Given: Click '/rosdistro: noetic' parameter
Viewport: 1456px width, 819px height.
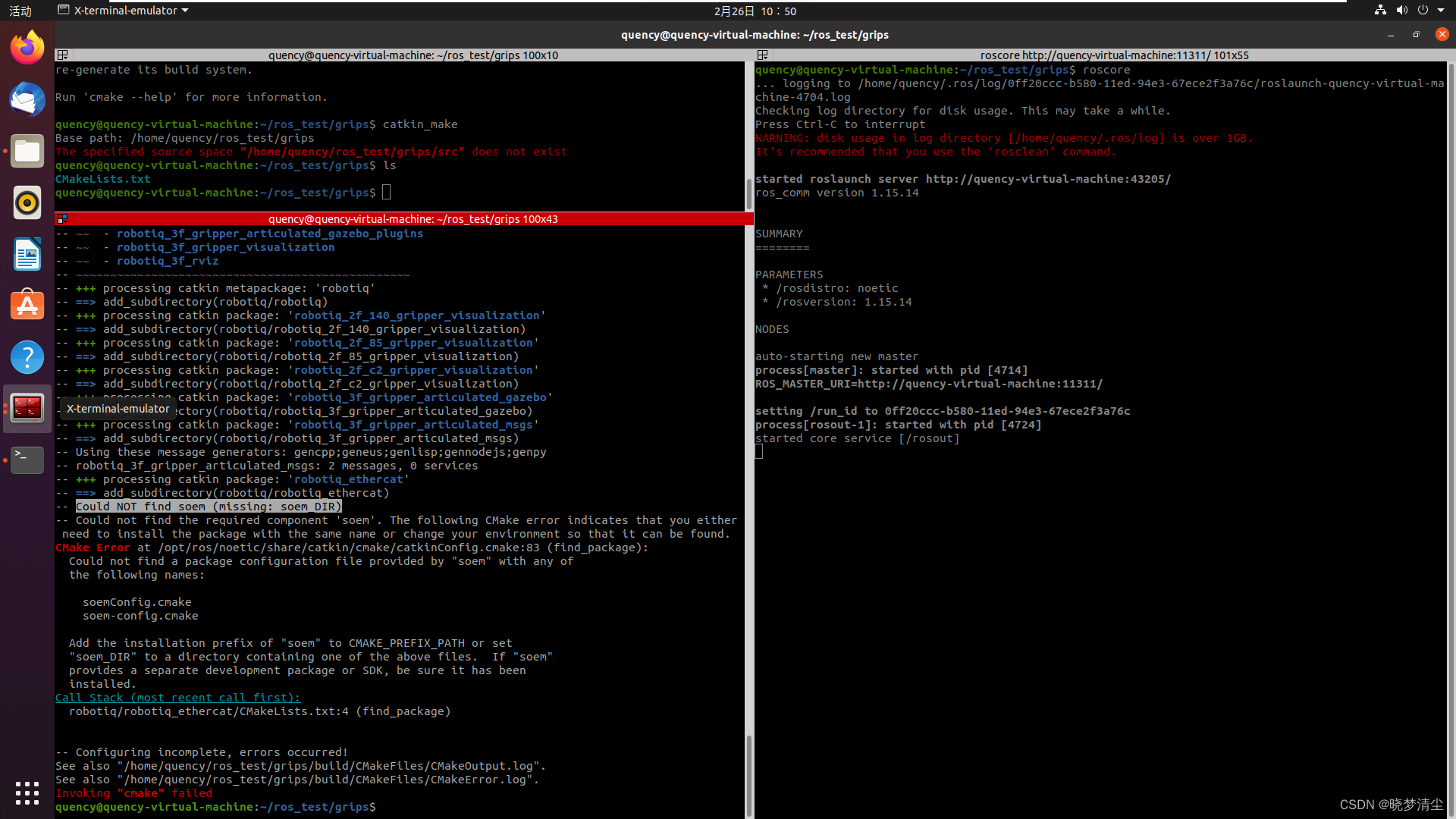Looking at the screenshot, I should 837,288.
